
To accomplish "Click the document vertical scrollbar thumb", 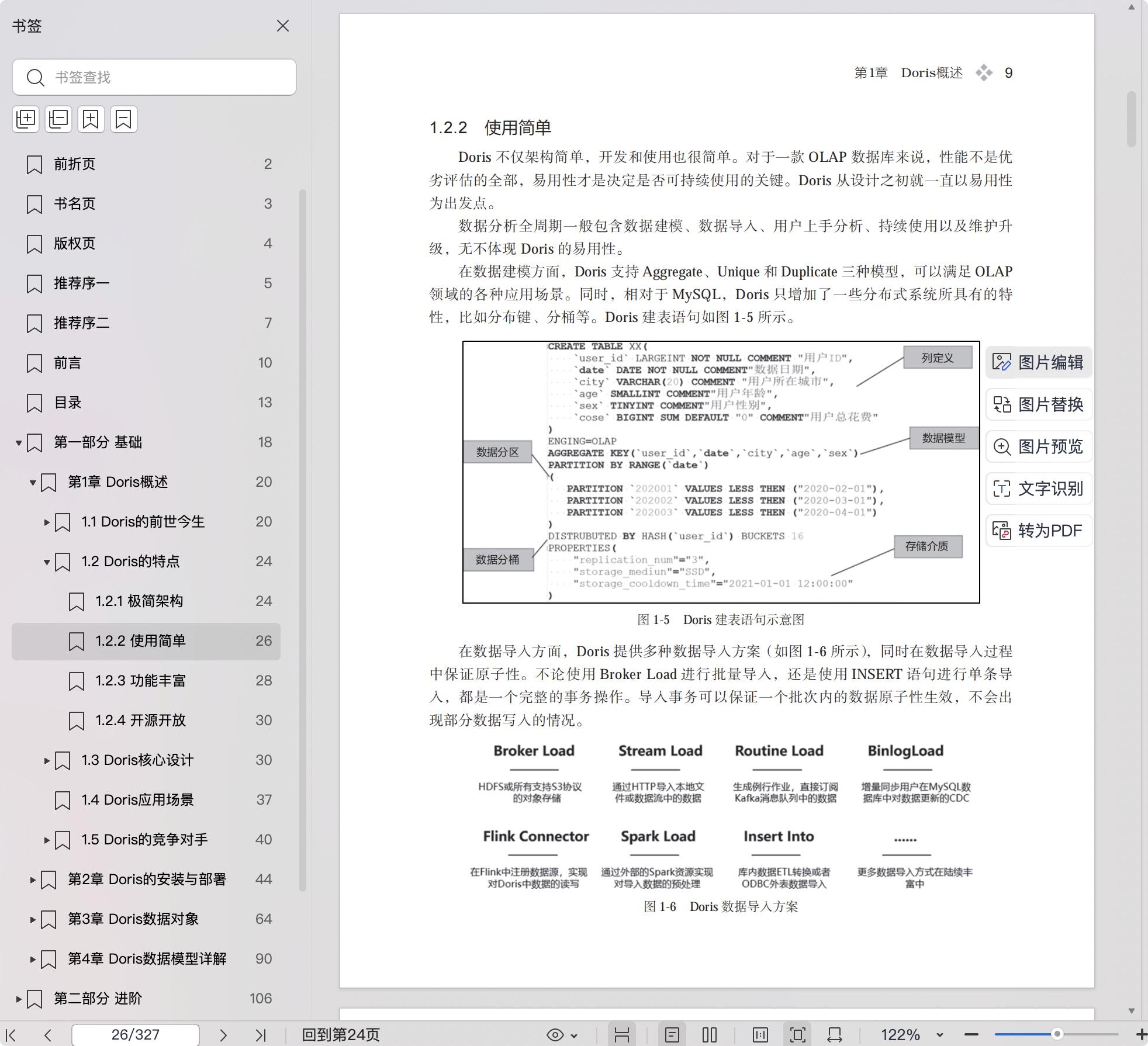I will pos(1132,119).
